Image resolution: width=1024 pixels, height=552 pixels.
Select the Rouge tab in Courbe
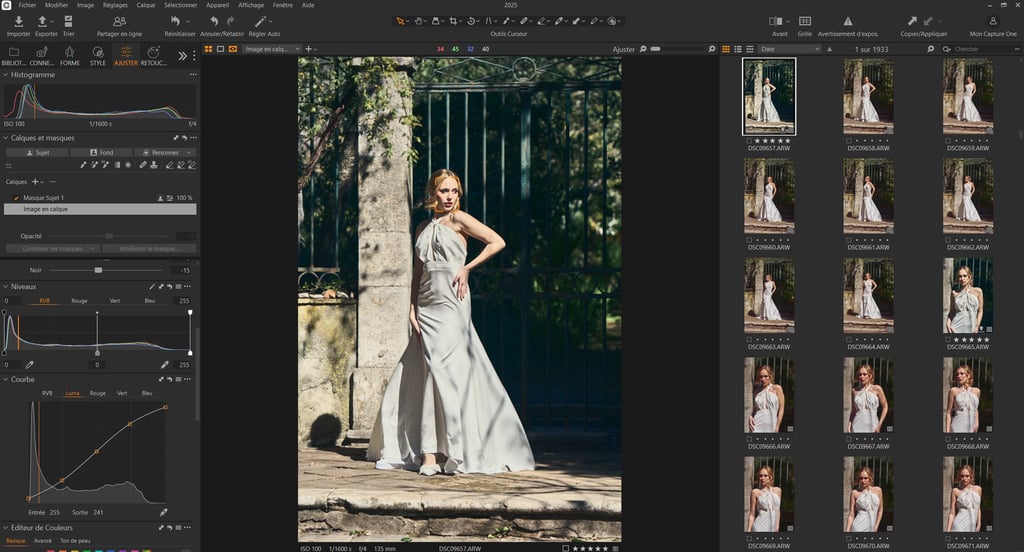click(97, 393)
